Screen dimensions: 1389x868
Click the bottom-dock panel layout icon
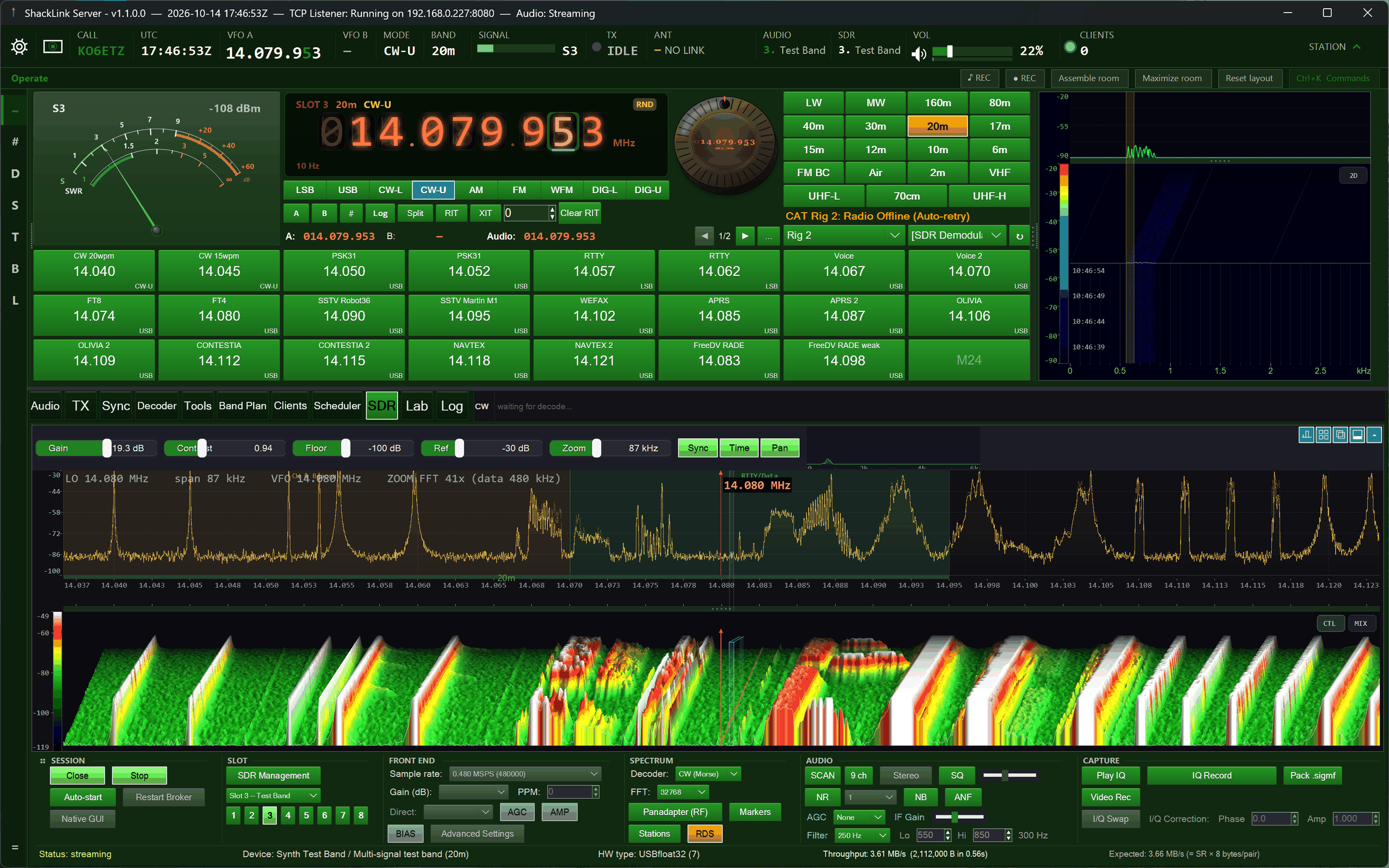[1358, 435]
